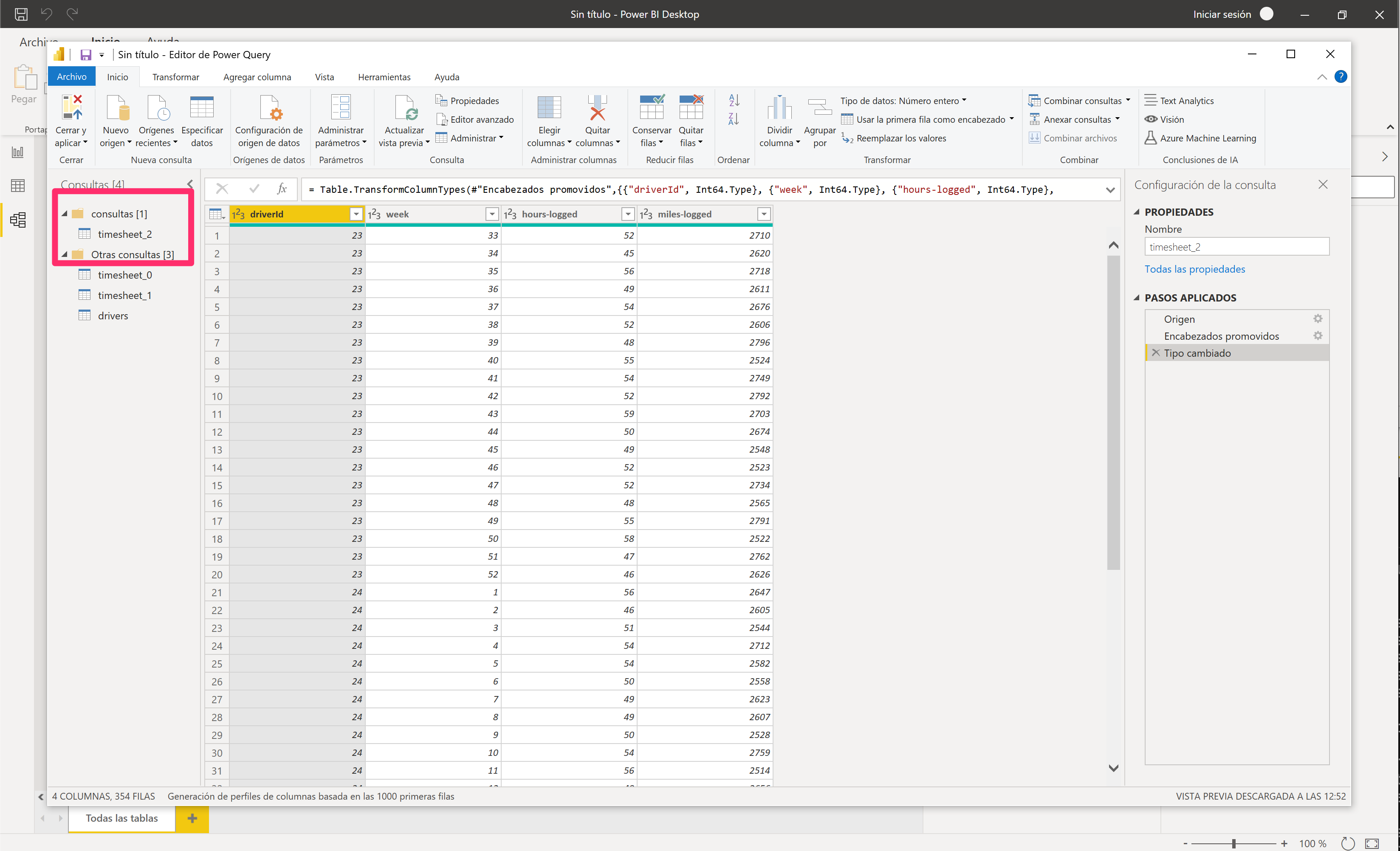Open Azure Machine Learning
The height and width of the screenshot is (851, 1400).
pyautogui.click(x=1200, y=138)
